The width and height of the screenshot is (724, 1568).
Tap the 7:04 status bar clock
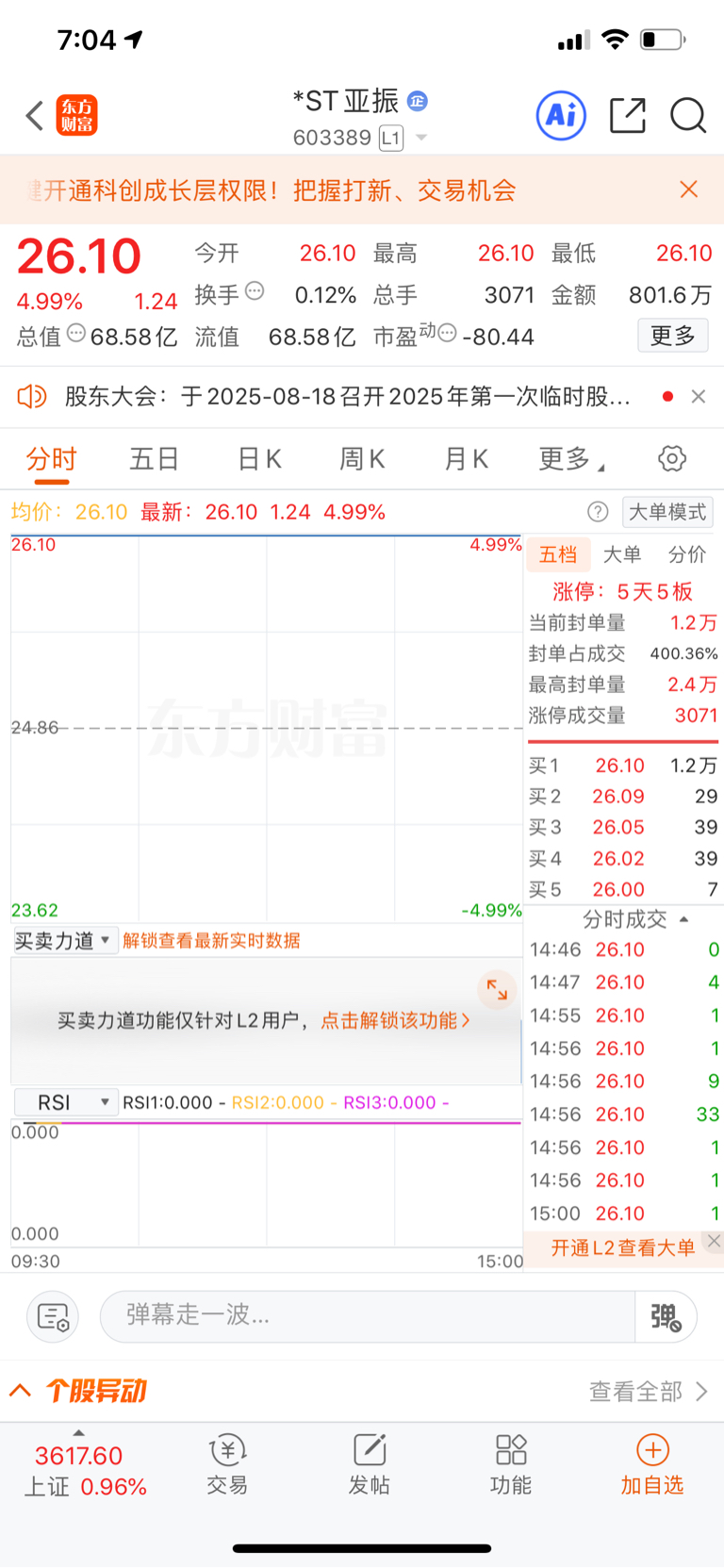87,40
